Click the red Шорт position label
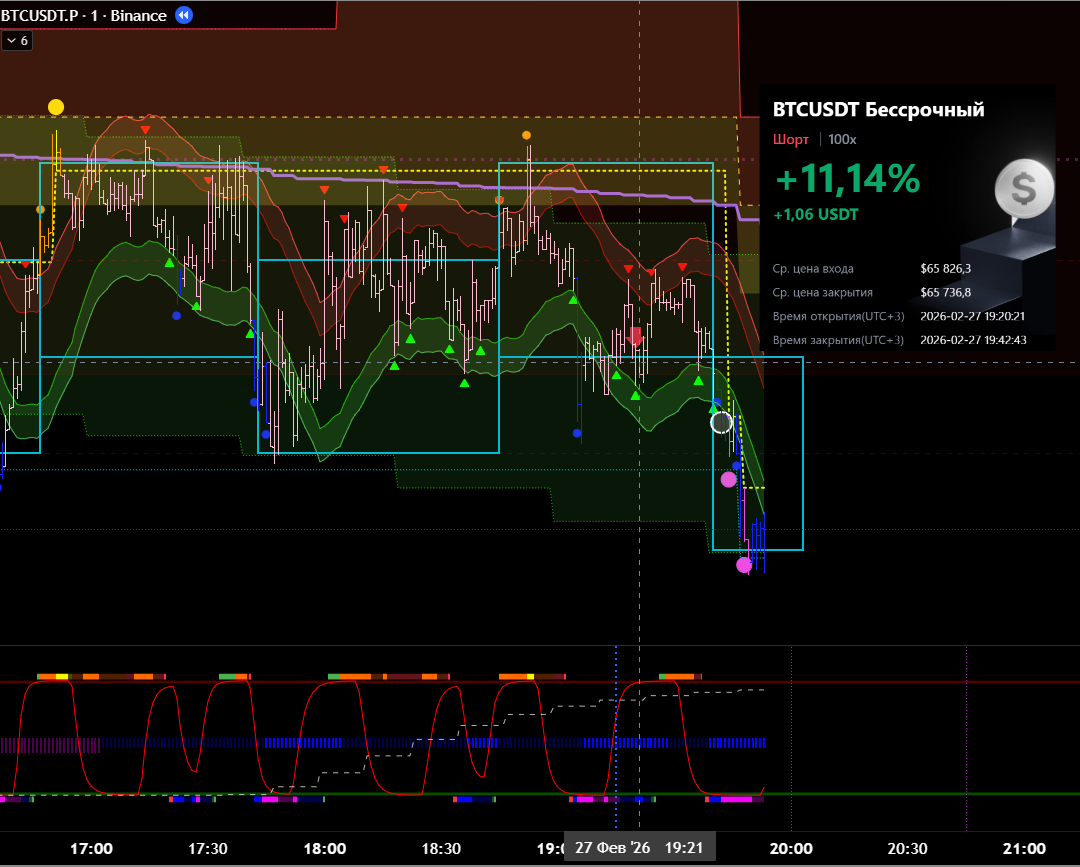This screenshot has height=867, width=1080. tap(789, 140)
